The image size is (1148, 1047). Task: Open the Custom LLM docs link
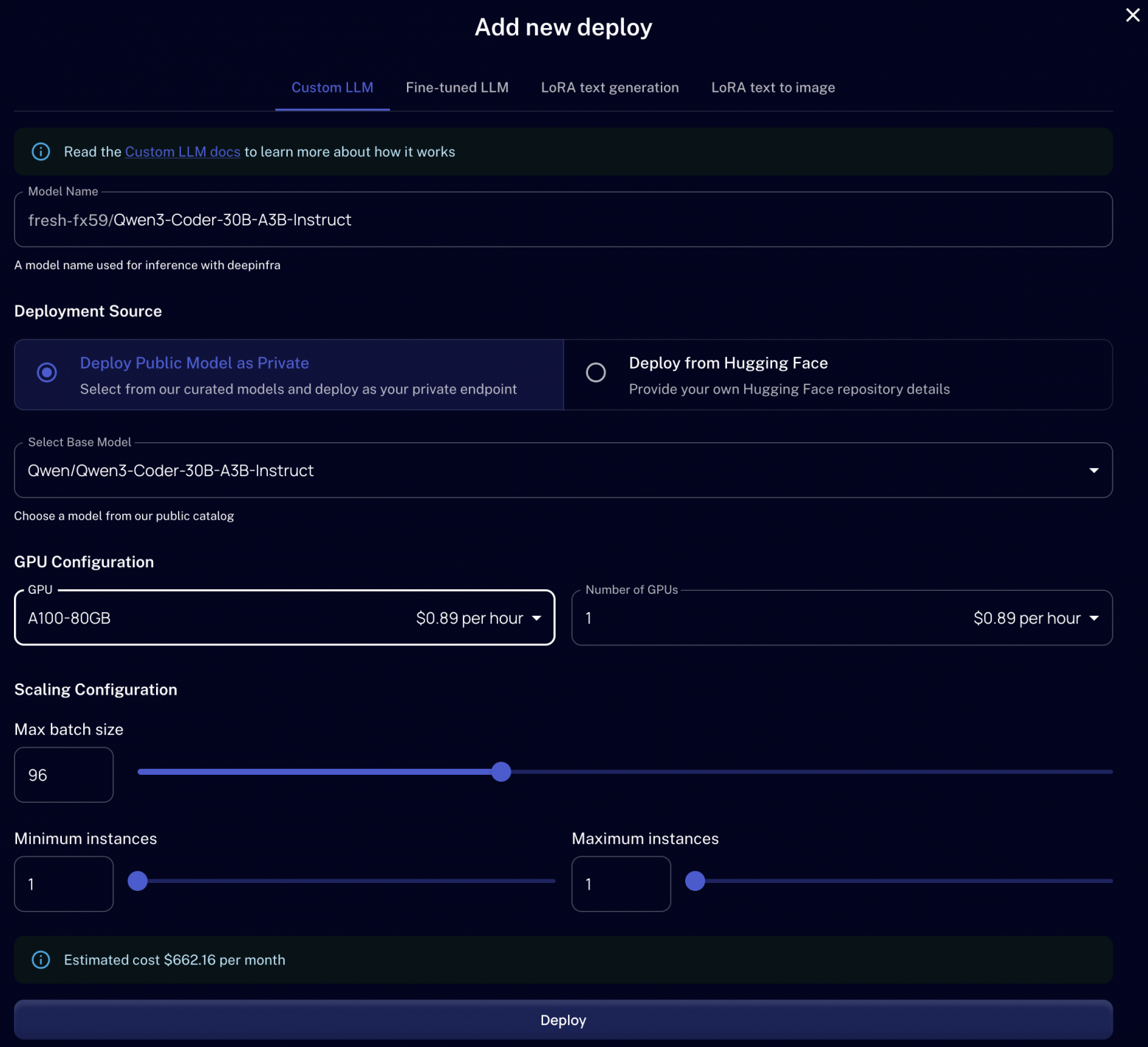coord(183,152)
